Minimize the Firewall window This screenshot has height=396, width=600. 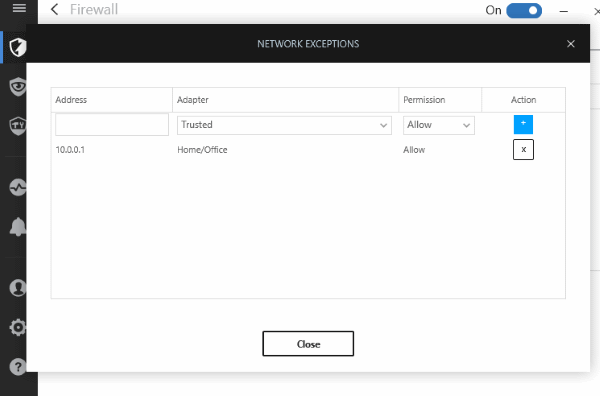click(x=563, y=11)
